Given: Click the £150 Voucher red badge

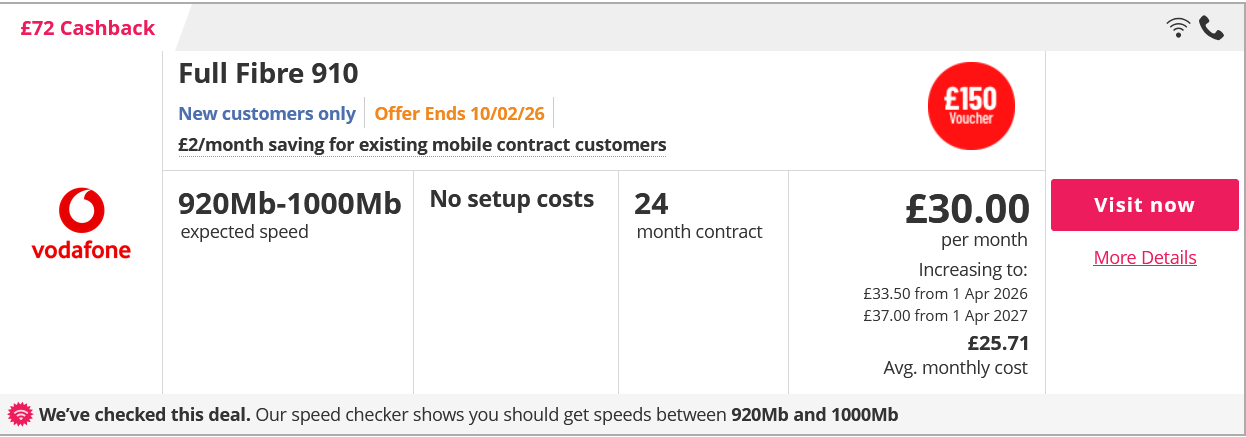Looking at the screenshot, I should [970, 105].
